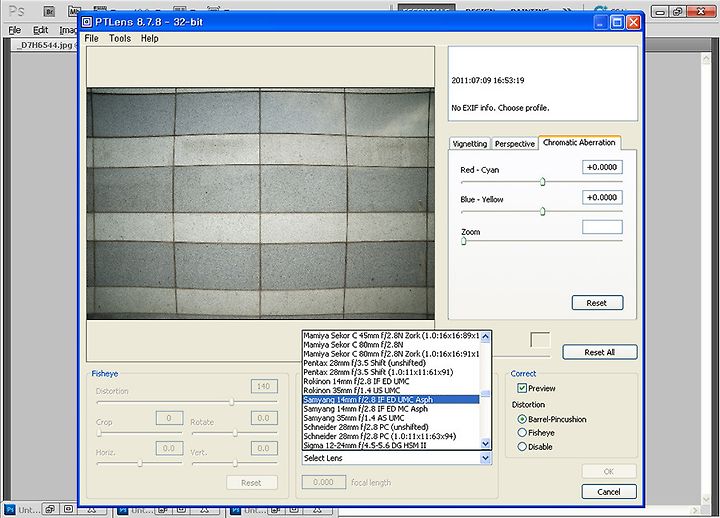The height and width of the screenshot is (518, 720).
Task: Select the Barrel-Pincushion distortion option
Action: pyautogui.click(x=522, y=419)
